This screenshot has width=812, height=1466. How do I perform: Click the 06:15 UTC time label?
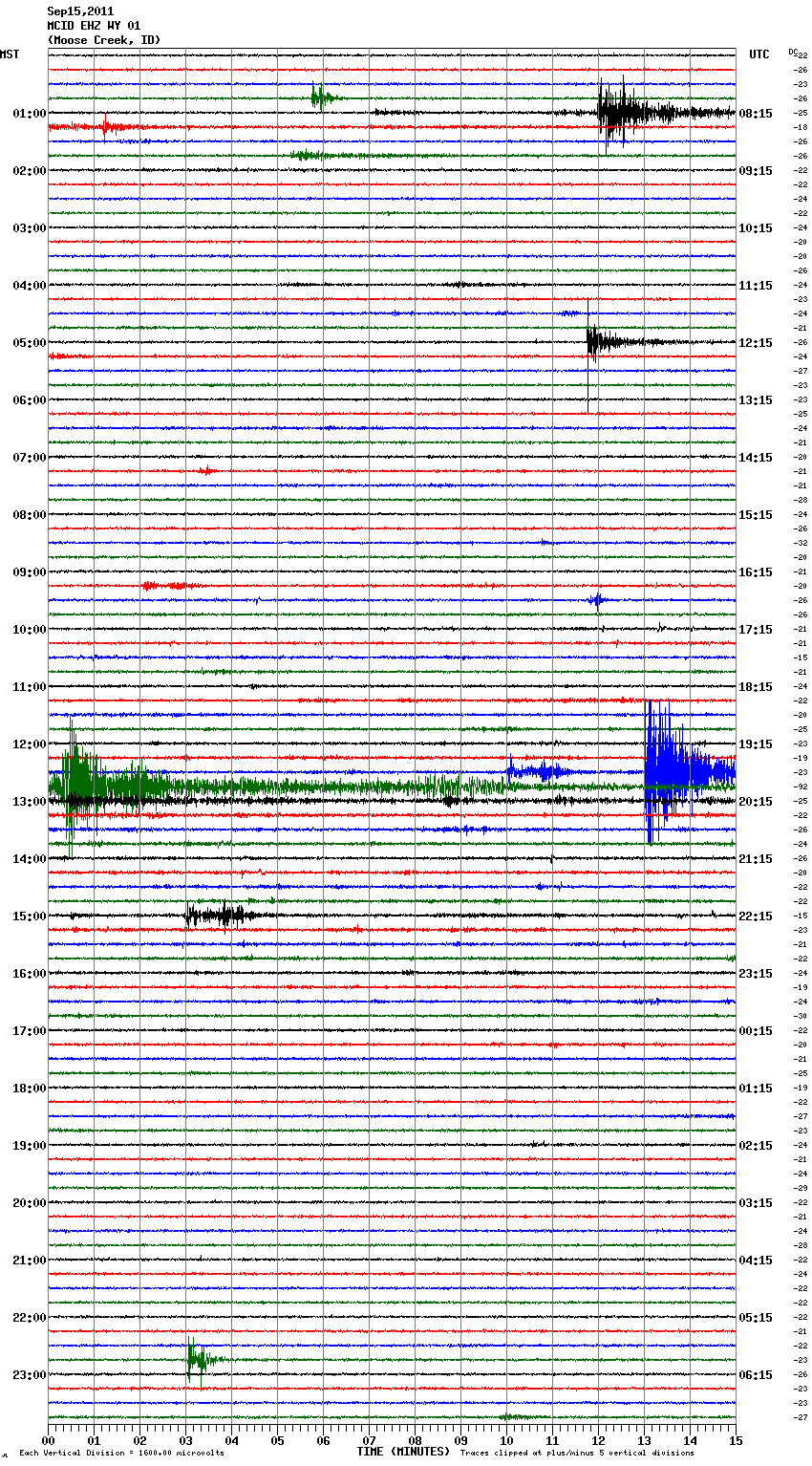tap(756, 1375)
